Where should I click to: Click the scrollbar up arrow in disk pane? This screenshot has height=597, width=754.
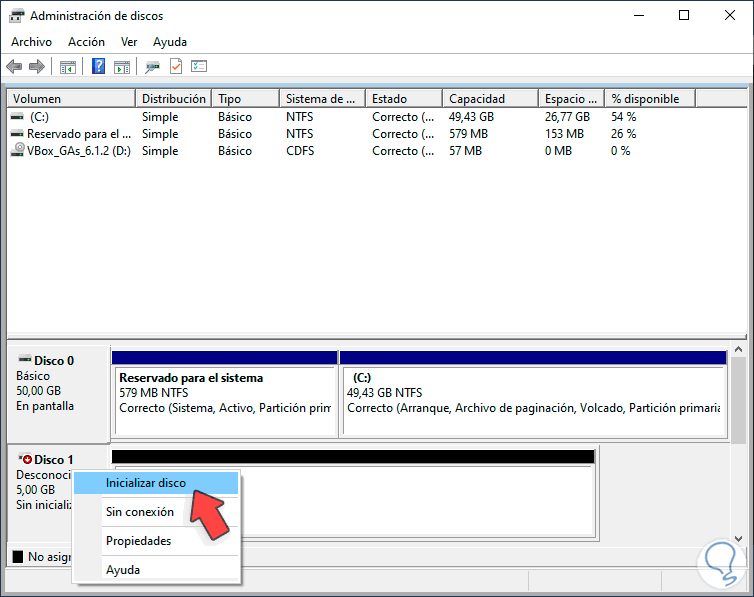coord(738,349)
